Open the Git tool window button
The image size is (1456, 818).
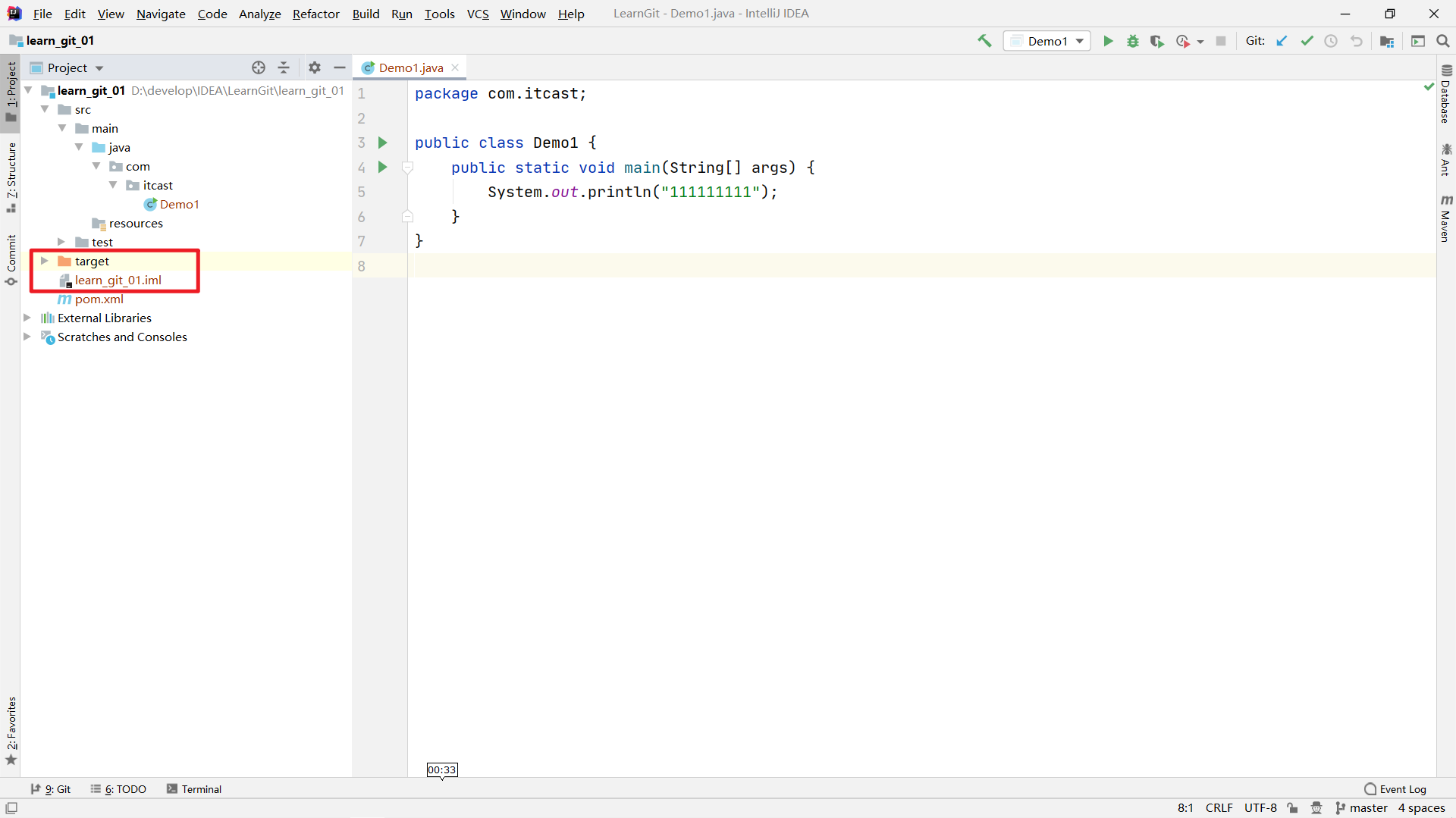51,789
